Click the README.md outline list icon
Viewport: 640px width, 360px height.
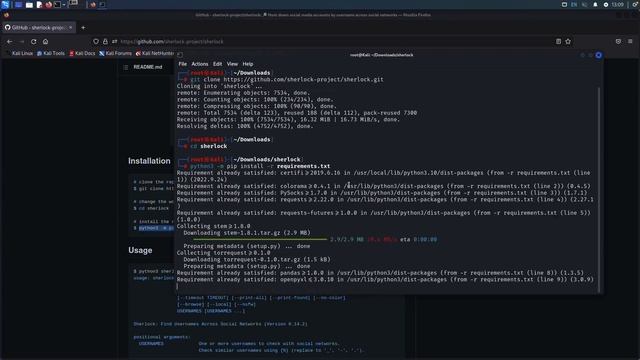coord(126,67)
